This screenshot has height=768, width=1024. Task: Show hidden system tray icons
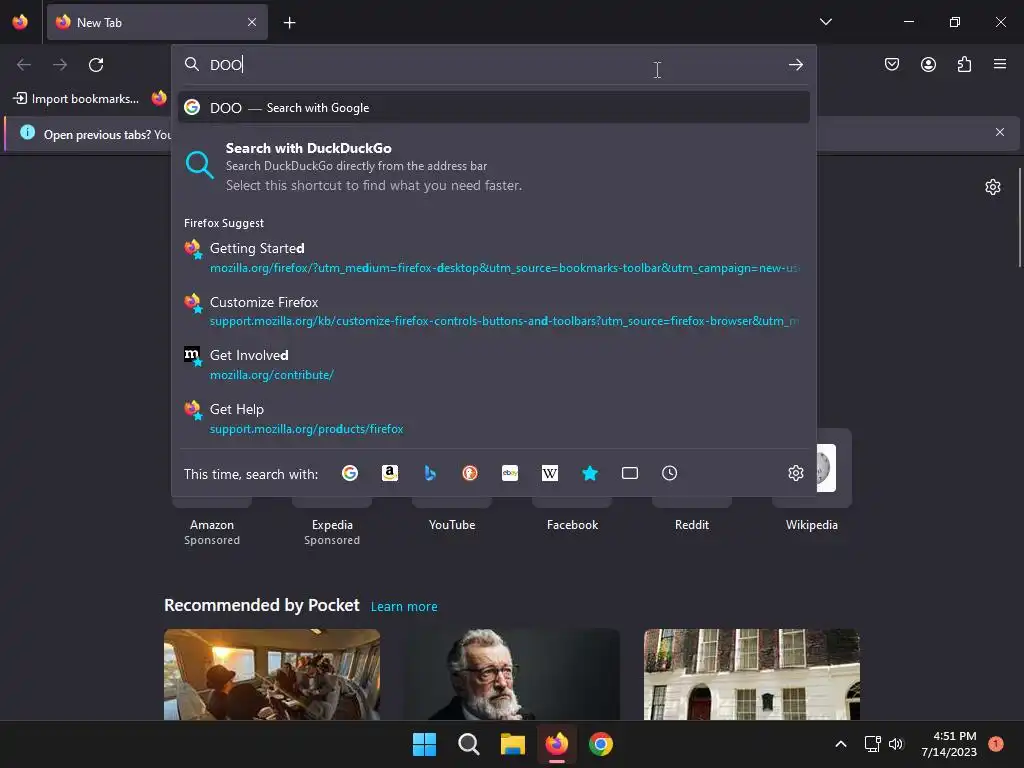(841, 744)
